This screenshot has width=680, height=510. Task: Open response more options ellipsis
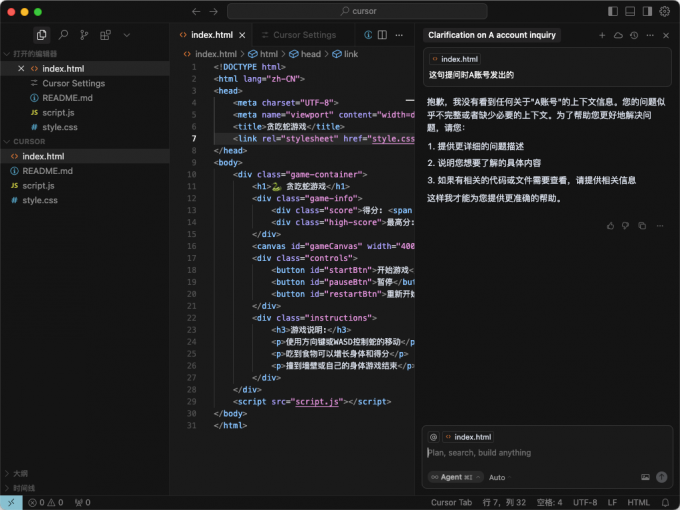pyautogui.click(x=660, y=226)
